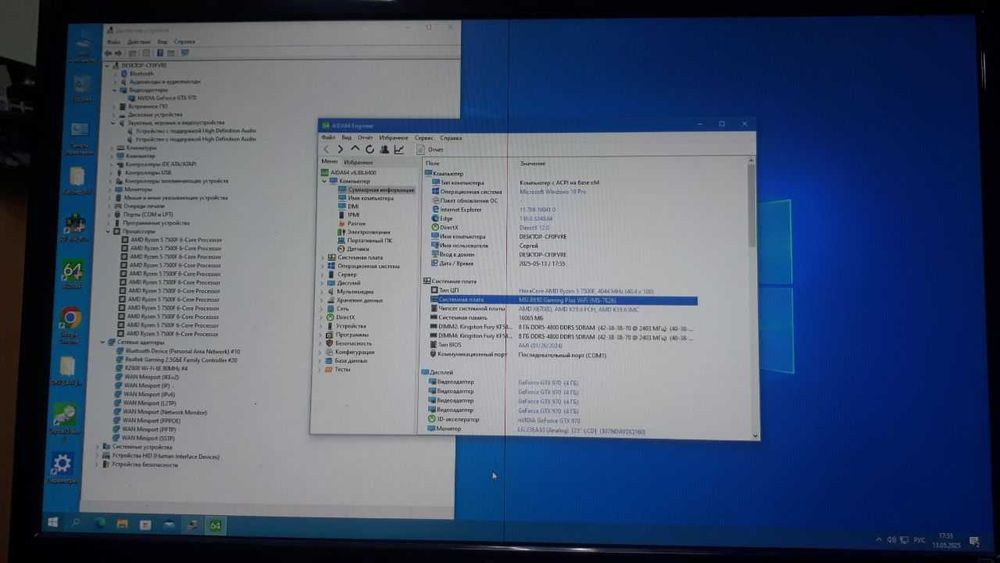Screen dimensions: 1000x563
Task: Switch to the Меню tab in AIDA64 sidebar
Action: pos(329,161)
